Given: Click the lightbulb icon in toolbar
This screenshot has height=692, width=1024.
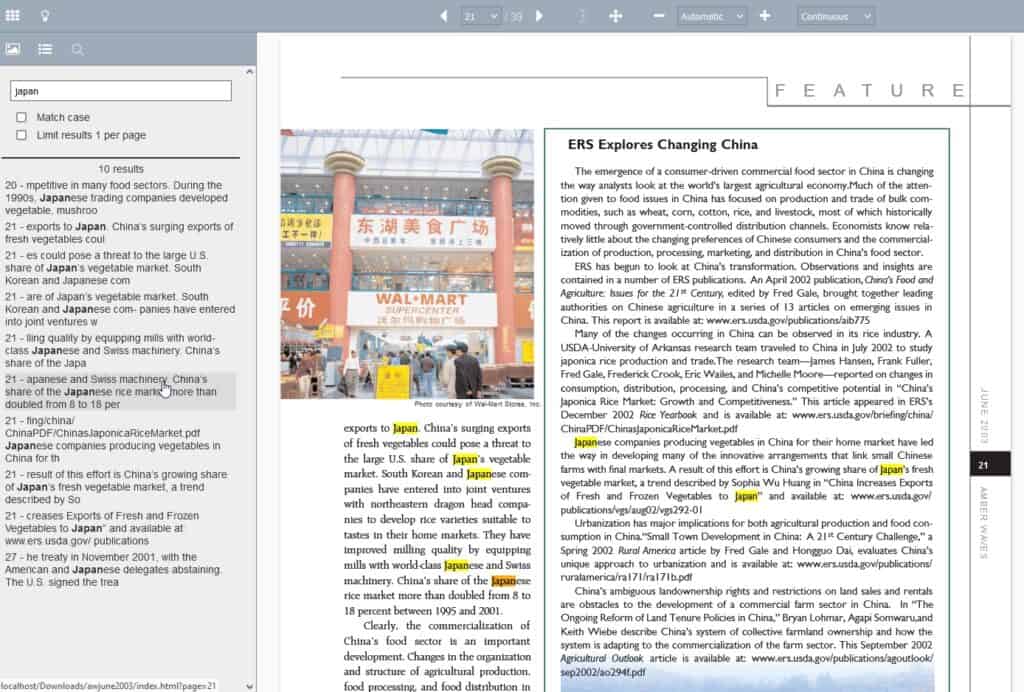Looking at the screenshot, I should (x=44, y=16).
